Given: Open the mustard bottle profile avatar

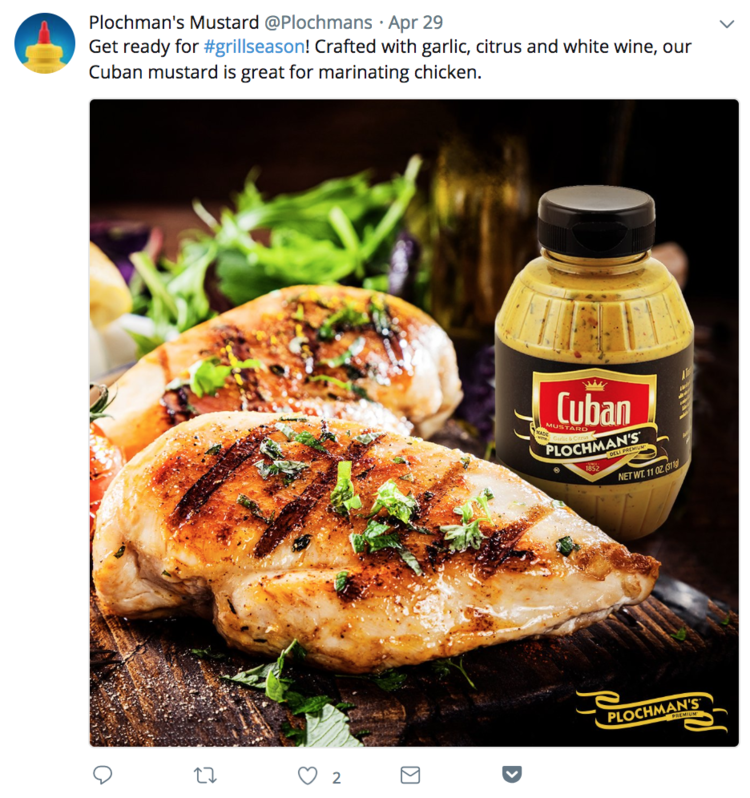Looking at the screenshot, I should click(x=45, y=43).
